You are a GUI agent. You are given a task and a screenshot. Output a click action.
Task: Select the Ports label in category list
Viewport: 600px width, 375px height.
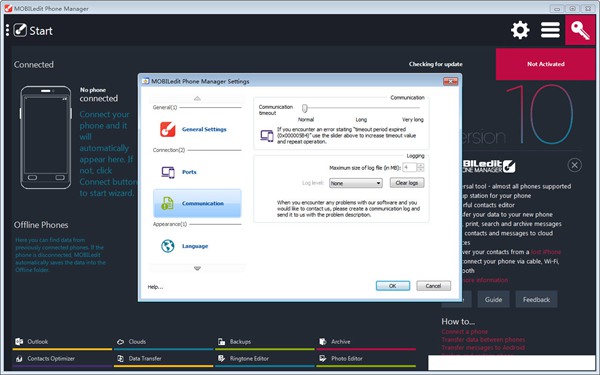point(189,172)
